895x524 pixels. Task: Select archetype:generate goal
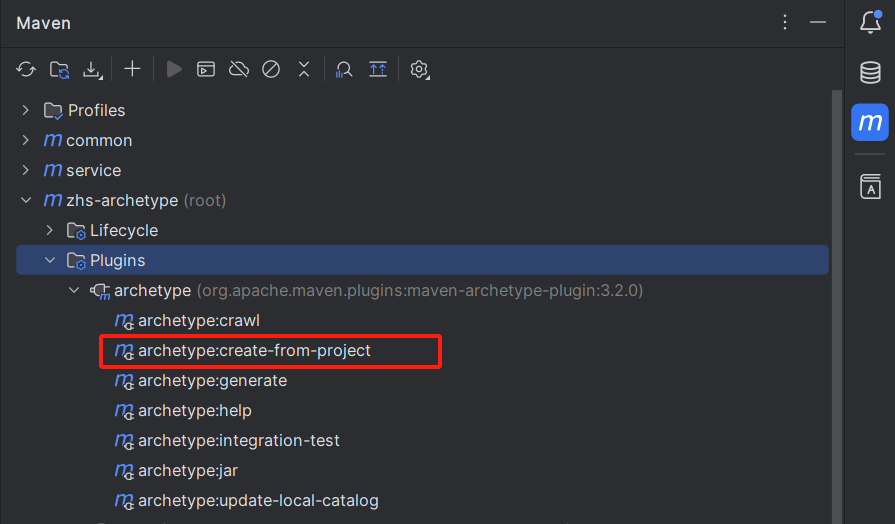tap(212, 381)
